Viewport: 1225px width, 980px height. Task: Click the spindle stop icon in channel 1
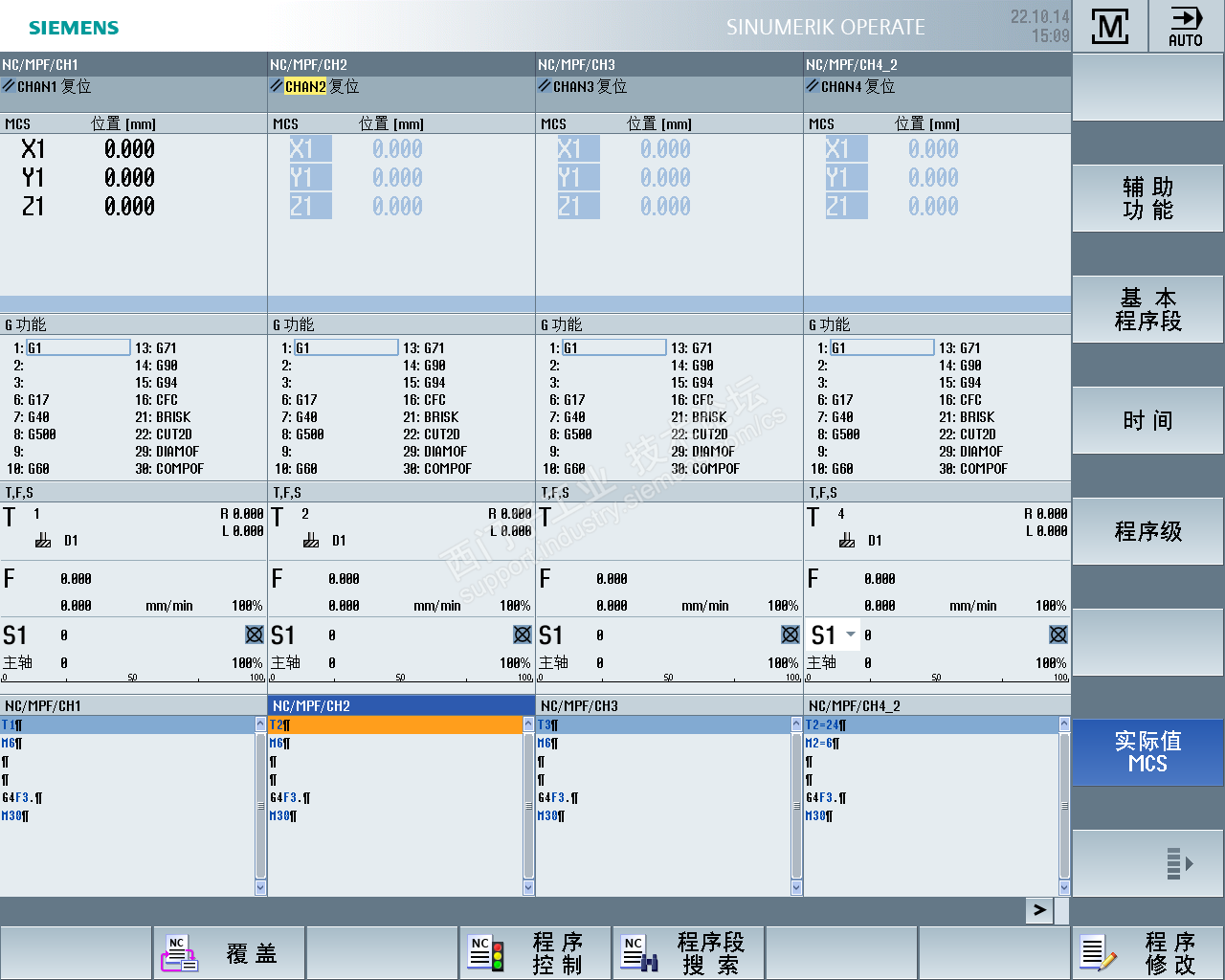tap(255, 635)
